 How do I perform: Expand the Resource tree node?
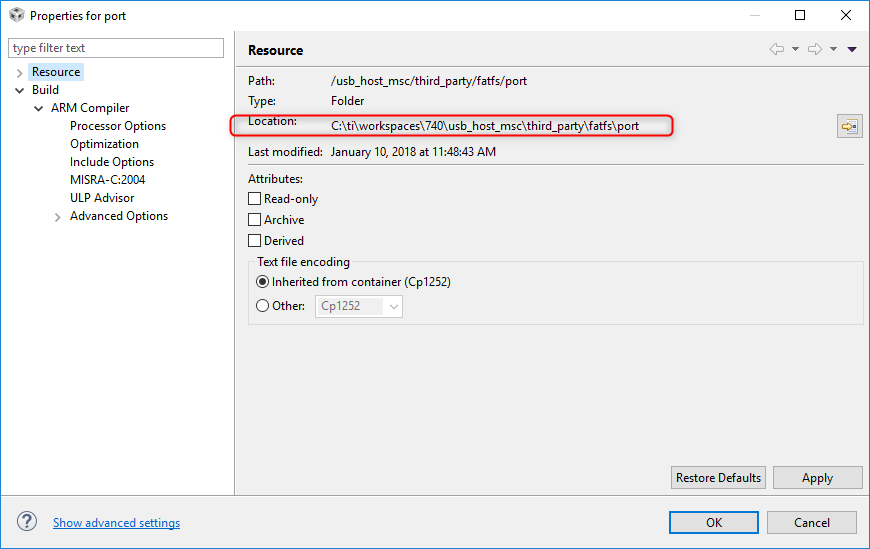(x=19, y=72)
